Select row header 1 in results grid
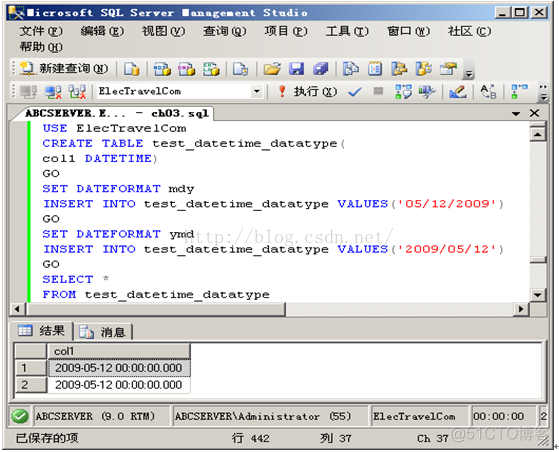559x452 pixels. click(x=31, y=368)
